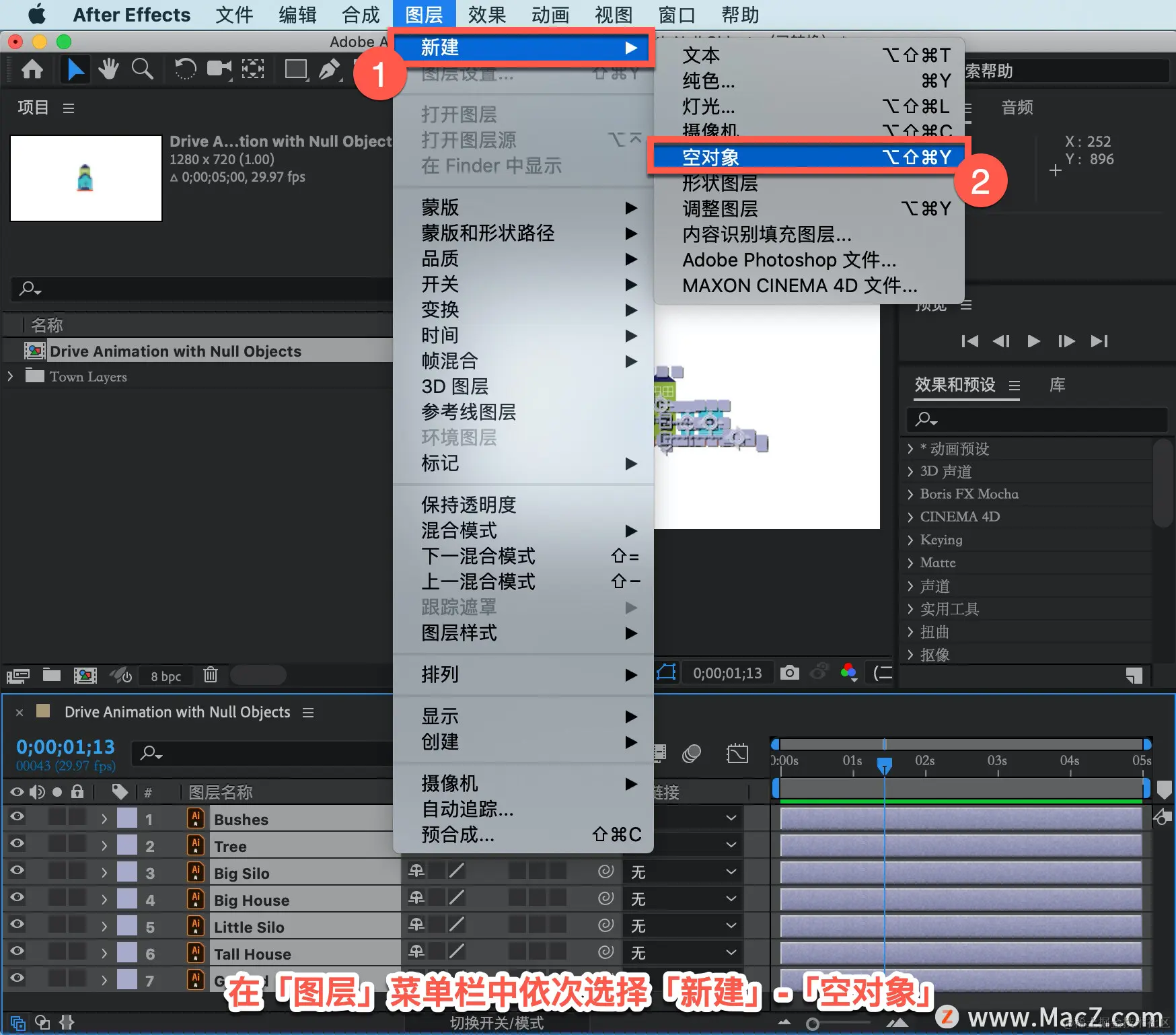Select the Rotation tool
1176x1035 pixels.
185,69
